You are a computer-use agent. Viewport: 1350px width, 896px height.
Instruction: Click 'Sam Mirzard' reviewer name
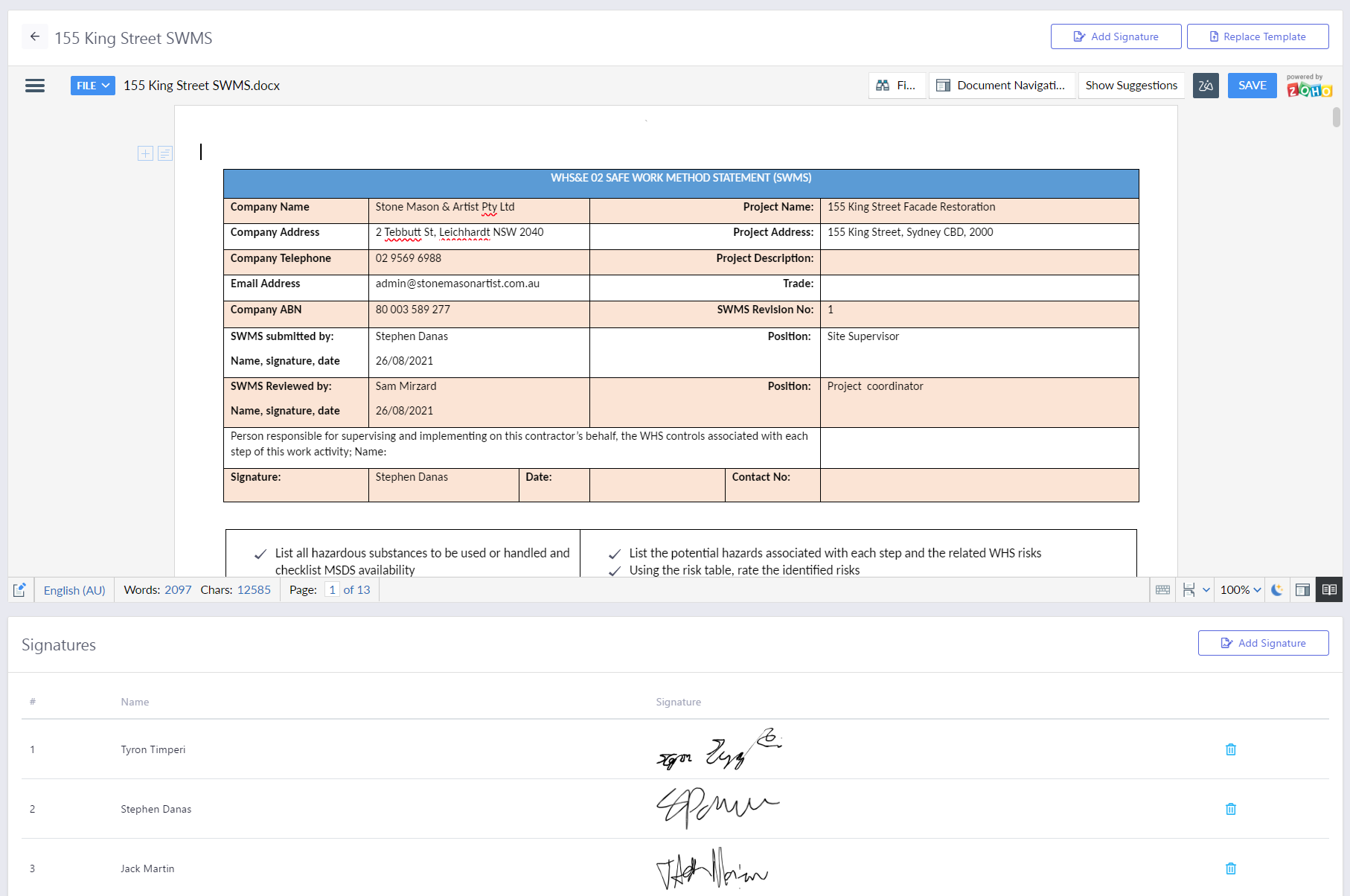[x=406, y=386]
